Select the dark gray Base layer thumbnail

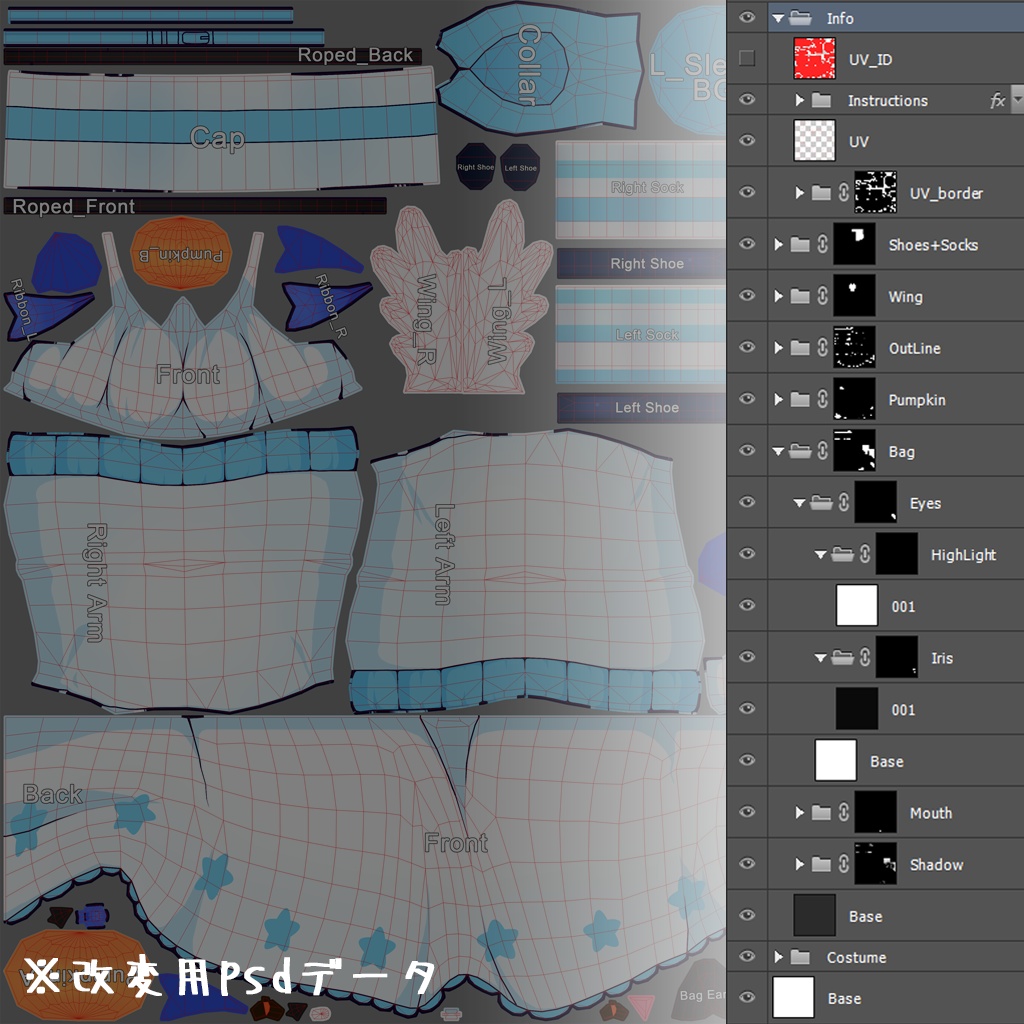(x=814, y=915)
